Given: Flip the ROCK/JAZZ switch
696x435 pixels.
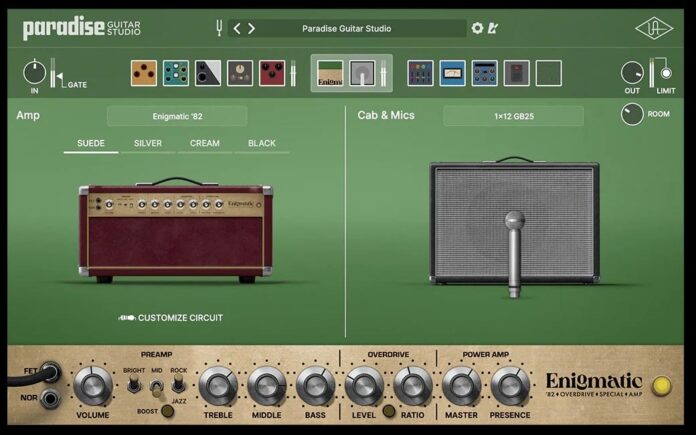Looking at the screenshot, I should point(178,383).
